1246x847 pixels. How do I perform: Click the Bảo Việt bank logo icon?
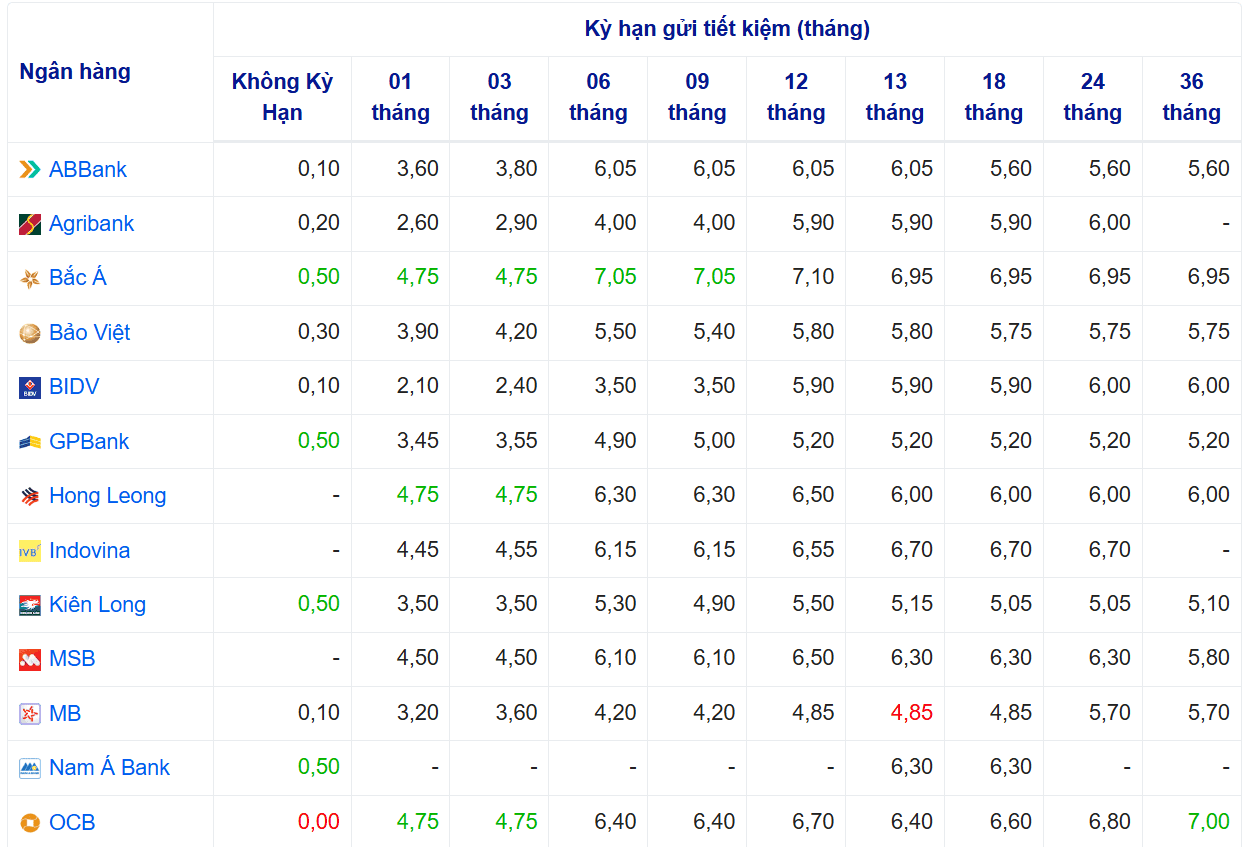[x=30, y=333]
